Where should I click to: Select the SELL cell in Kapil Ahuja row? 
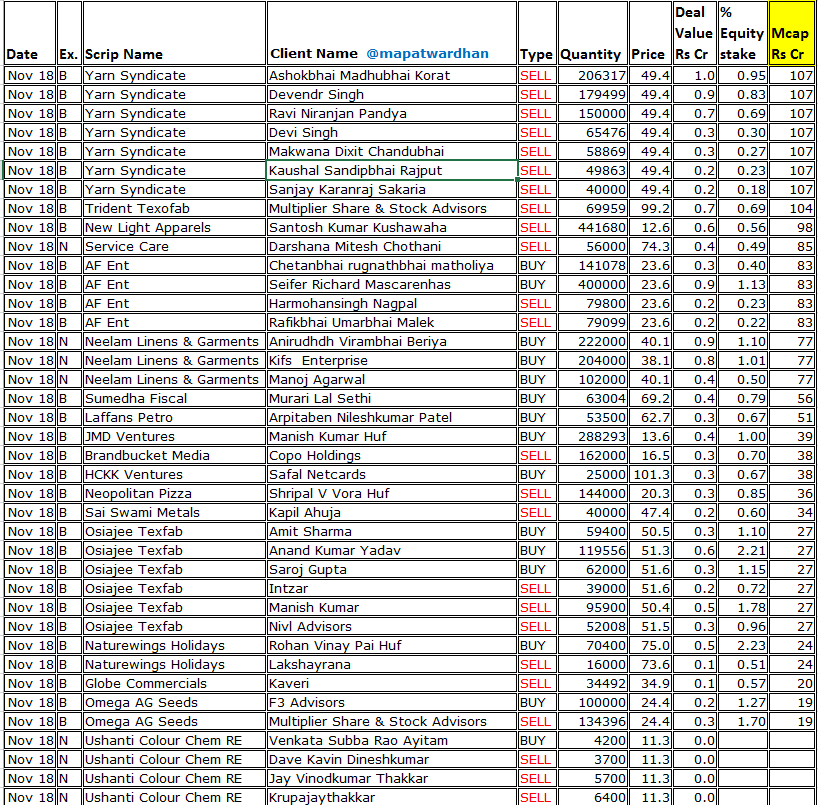click(537, 512)
